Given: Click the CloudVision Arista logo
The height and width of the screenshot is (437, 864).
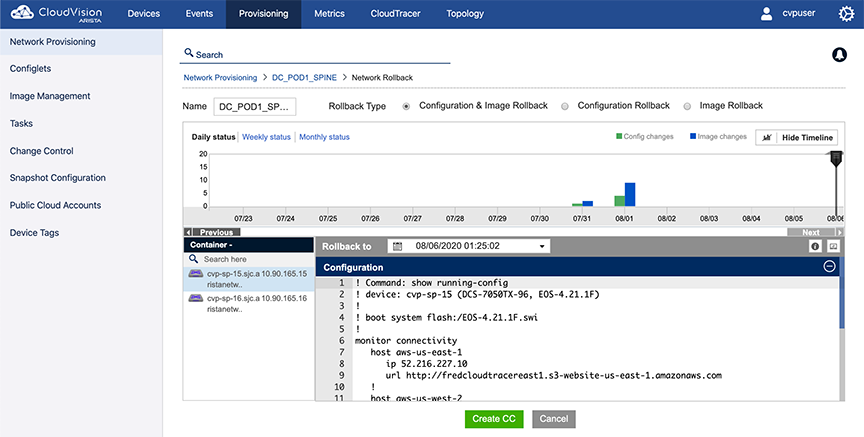Looking at the screenshot, I should (x=56, y=13).
